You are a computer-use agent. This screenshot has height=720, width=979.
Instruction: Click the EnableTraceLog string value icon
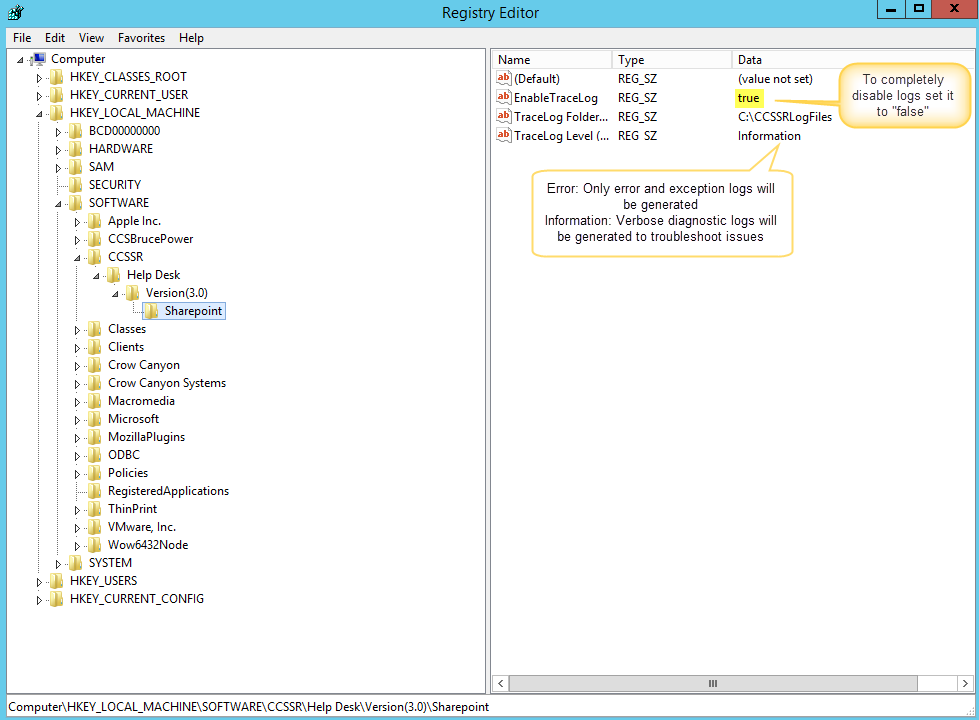pos(504,98)
